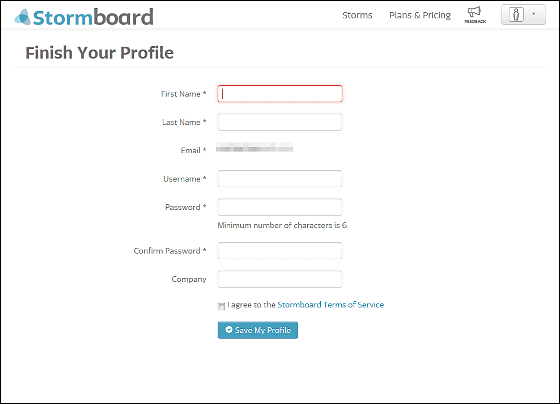Screen dimensions: 560x404
Task: Go to Plans & Pricing
Action: click(x=420, y=15)
